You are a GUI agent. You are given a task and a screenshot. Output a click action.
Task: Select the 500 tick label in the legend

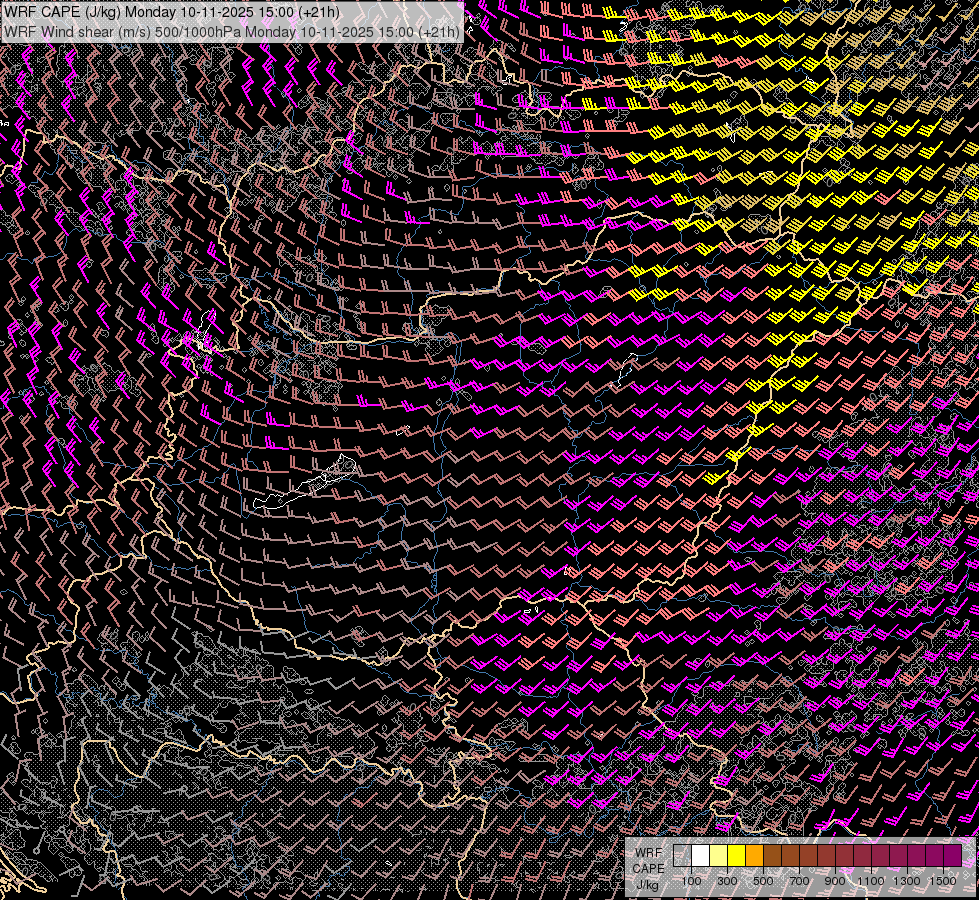pos(763,881)
